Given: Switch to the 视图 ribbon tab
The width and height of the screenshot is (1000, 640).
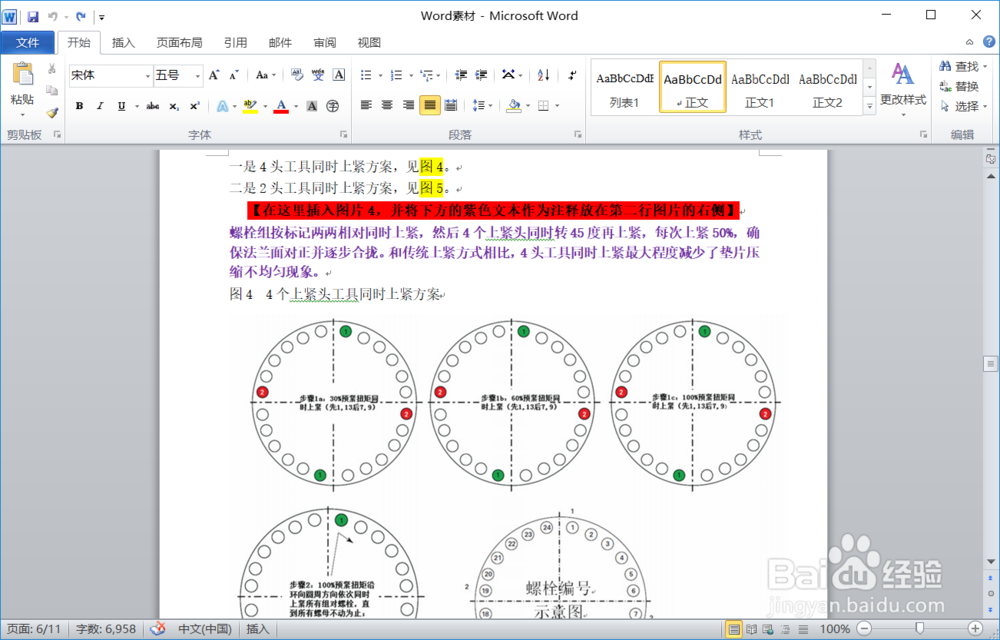Looking at the screenshot, I should tap(369, 43).
